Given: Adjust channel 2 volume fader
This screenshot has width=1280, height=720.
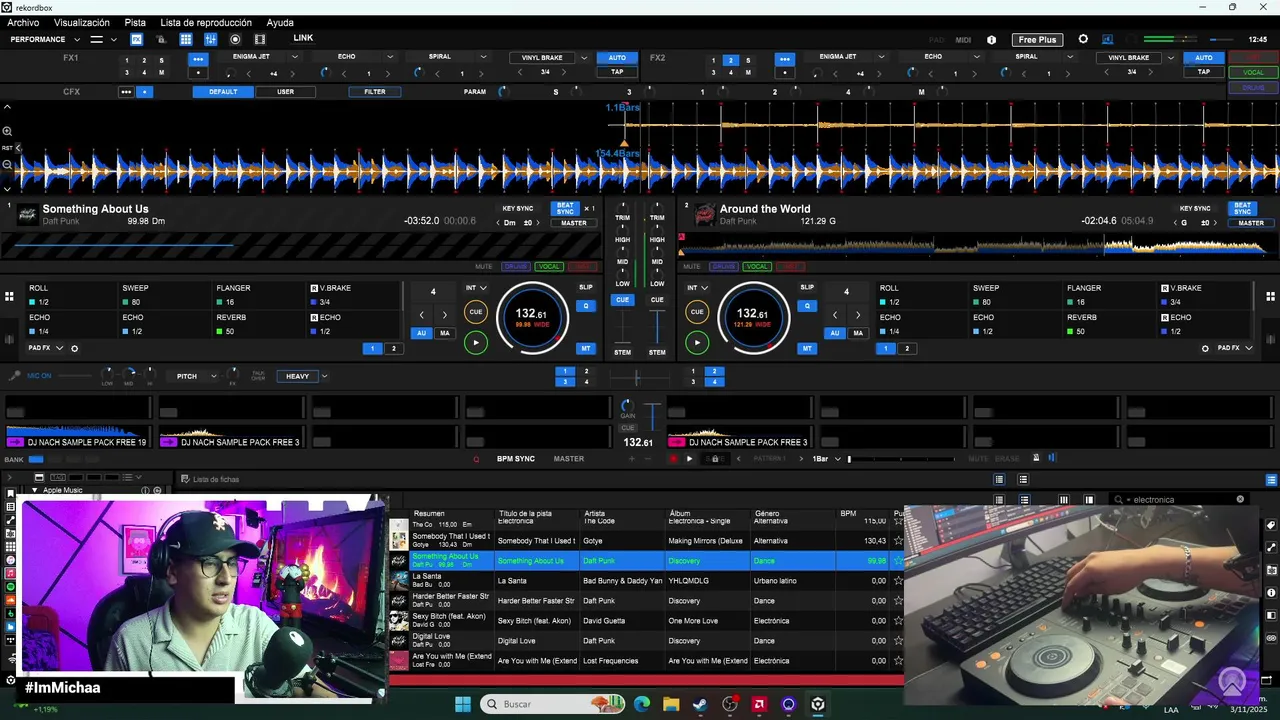Looking at the screenshot, I should tap(657, 327).
